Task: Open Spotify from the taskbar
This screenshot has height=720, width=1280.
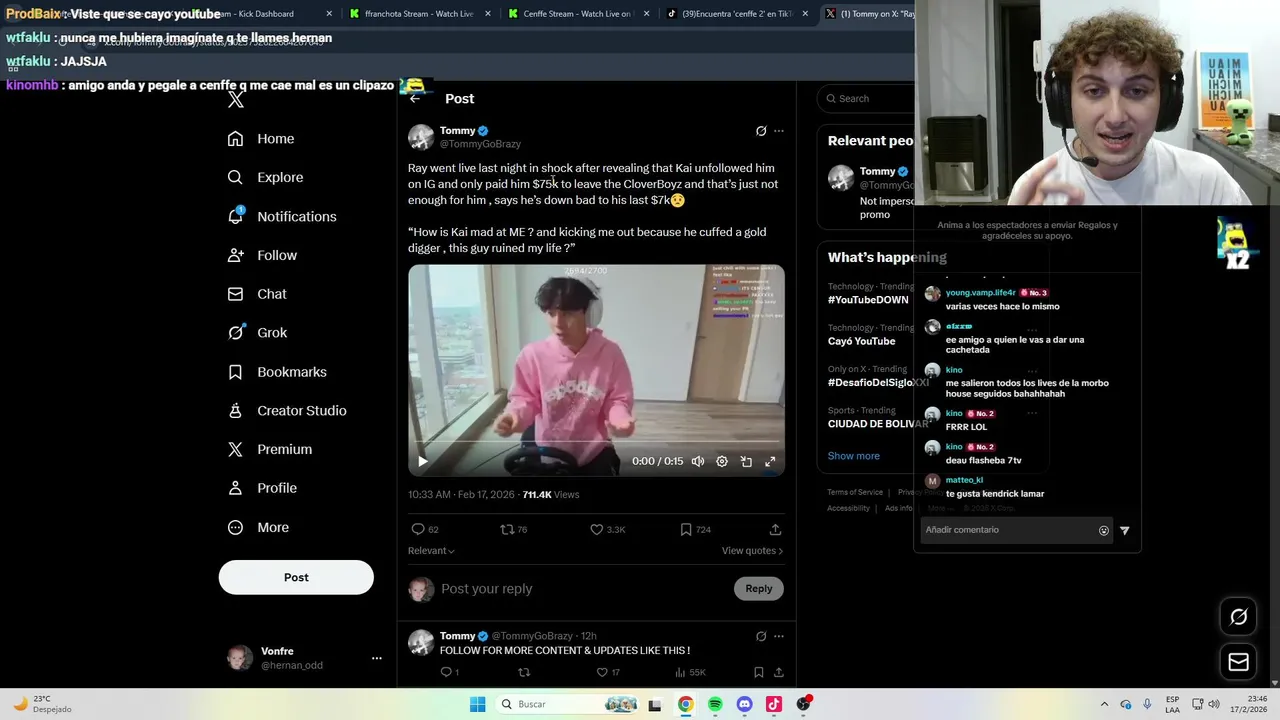Action: tap(715, 704)
